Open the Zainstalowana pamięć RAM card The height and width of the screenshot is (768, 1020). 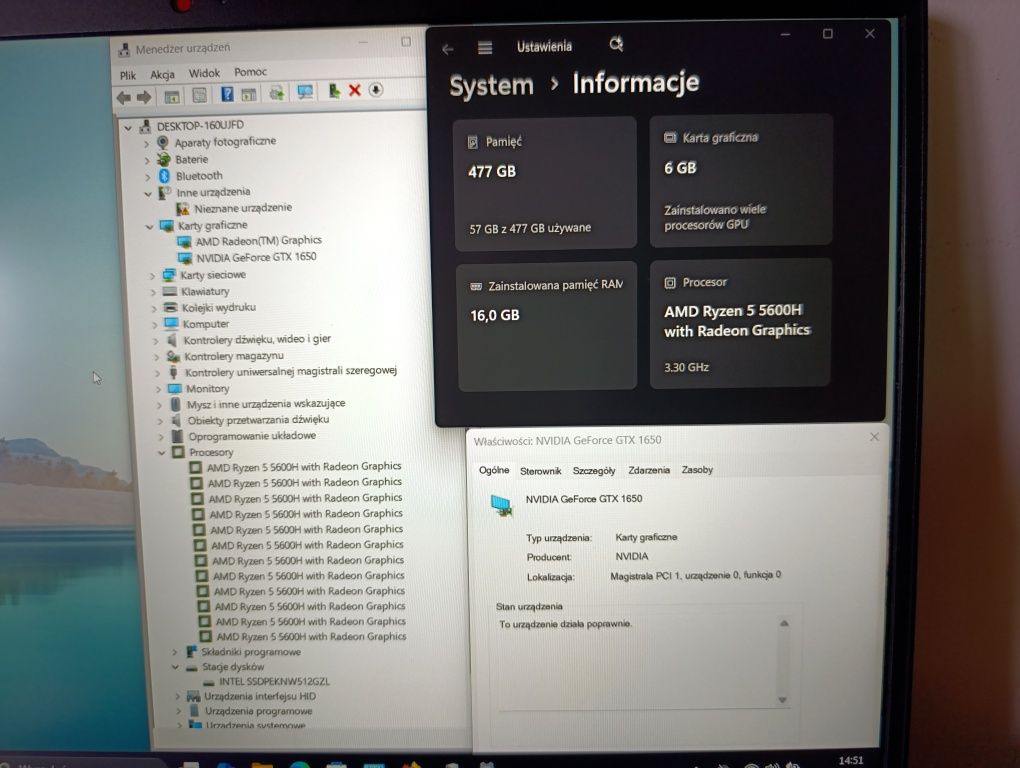546,326
